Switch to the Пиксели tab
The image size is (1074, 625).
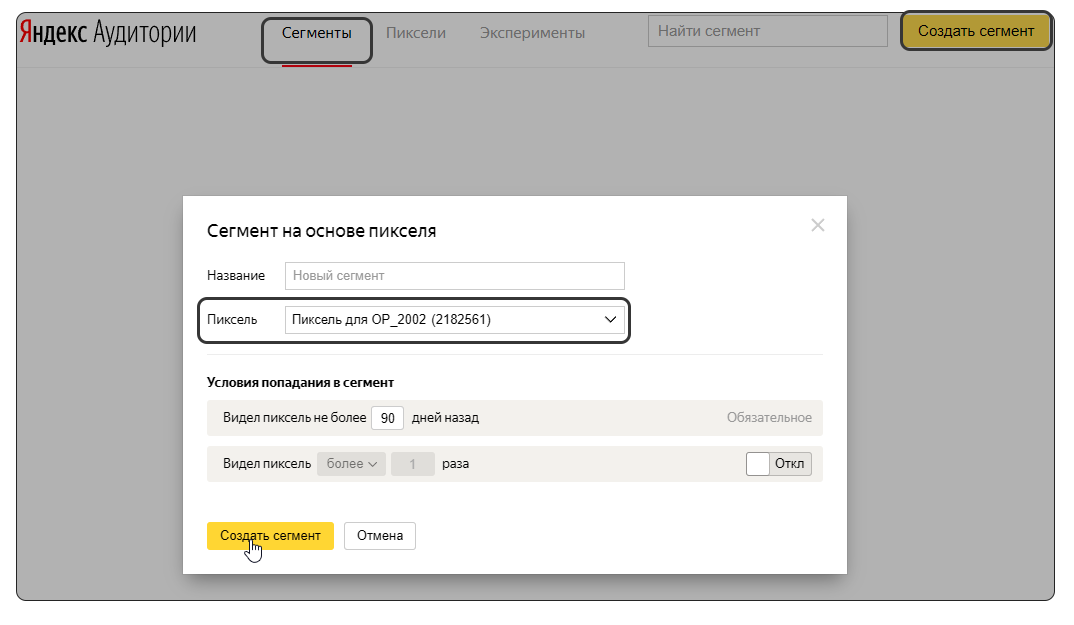coord(416,32)
